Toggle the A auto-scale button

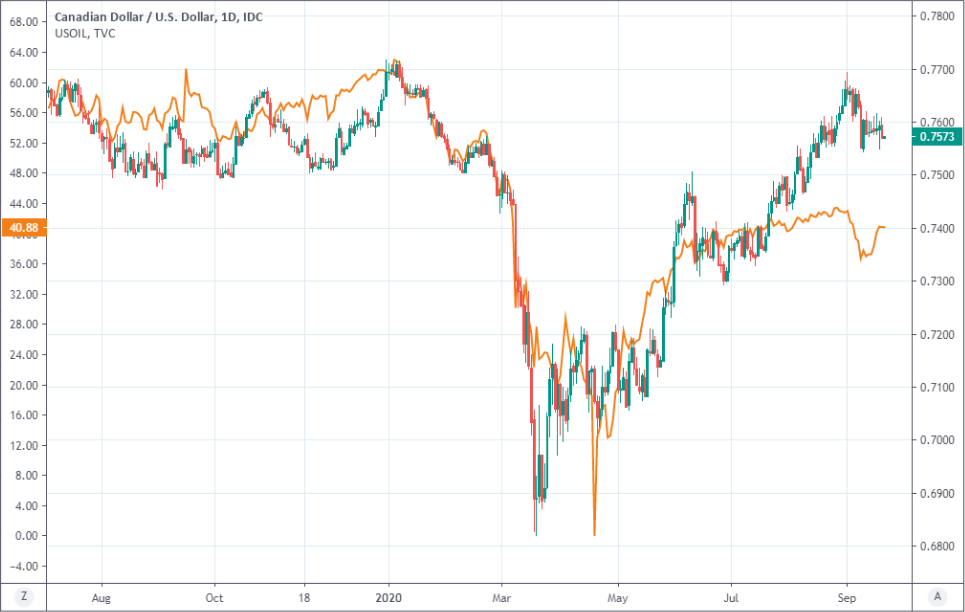(x=937, y=596)
